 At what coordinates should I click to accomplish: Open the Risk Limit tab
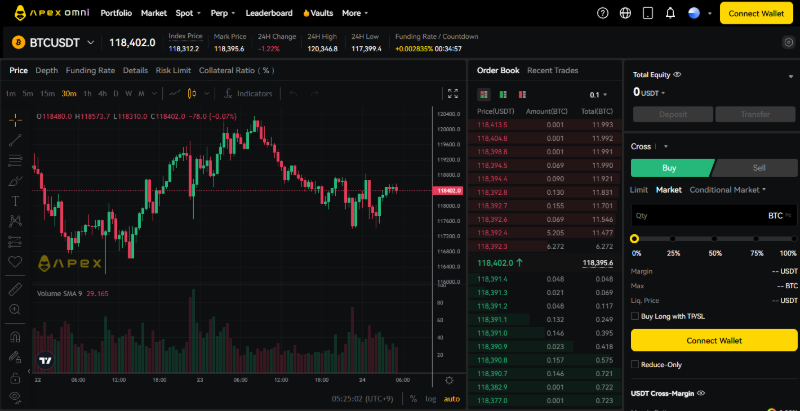pos(173,70)
